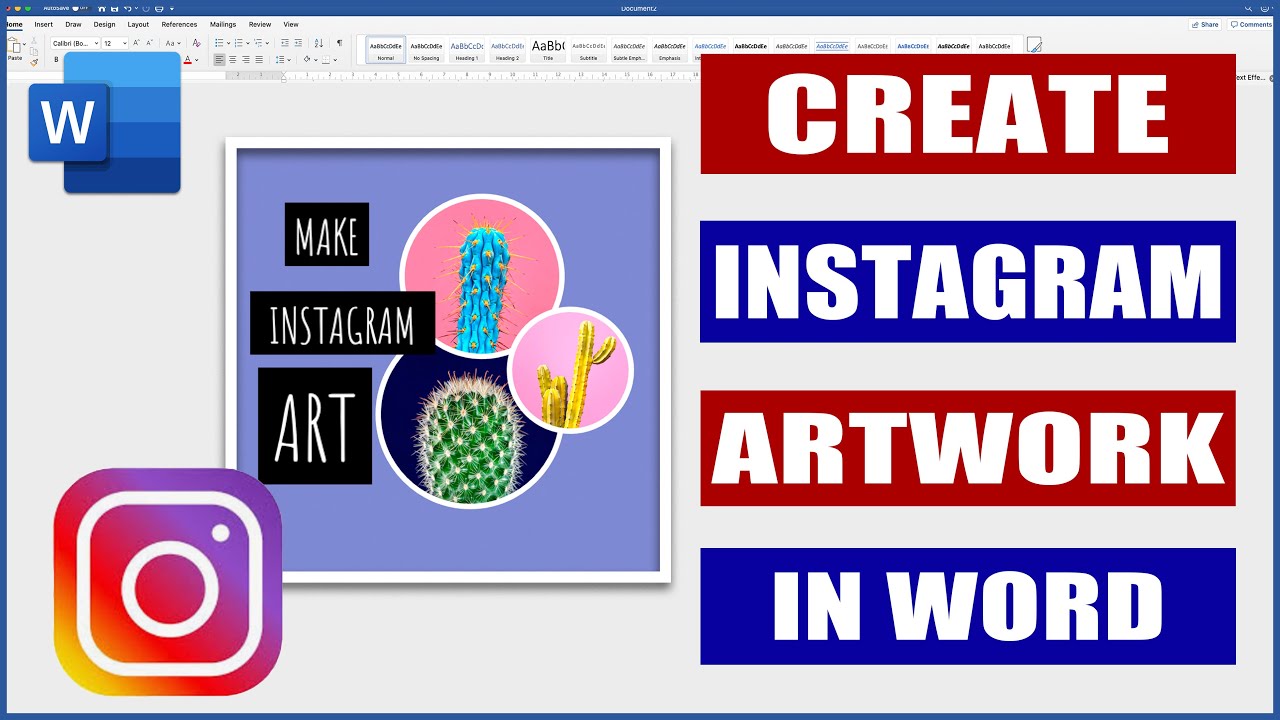
Task: Toggle Align Right
Action: [246, 60]
